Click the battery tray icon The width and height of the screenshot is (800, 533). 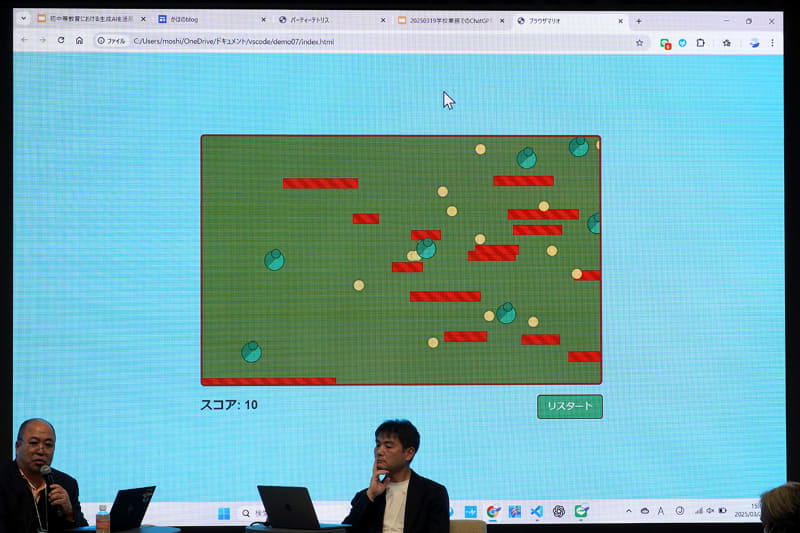point(722,510)
